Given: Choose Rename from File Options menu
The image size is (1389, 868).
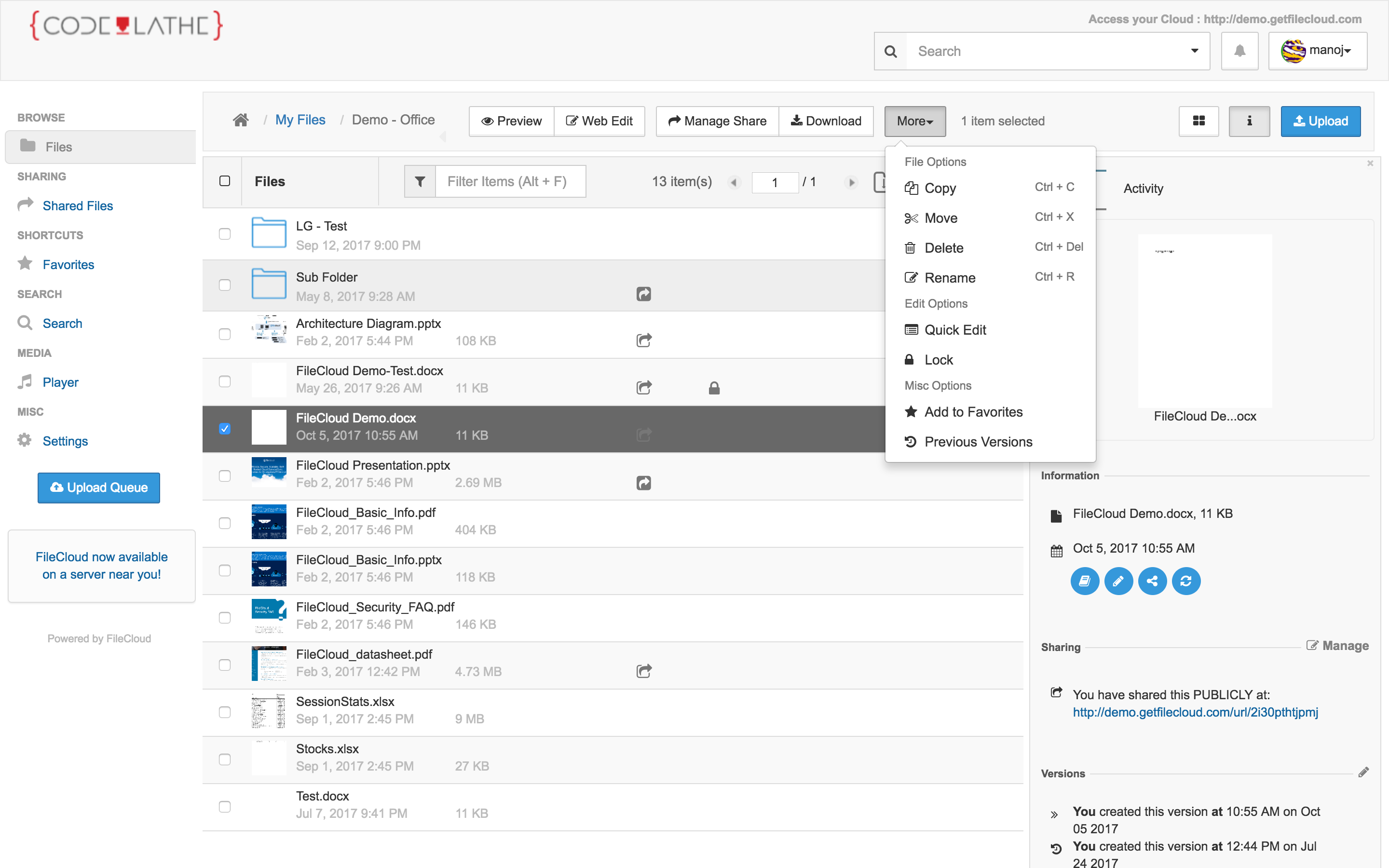Looking at the screenshot, I should click(x=949, y=278).
